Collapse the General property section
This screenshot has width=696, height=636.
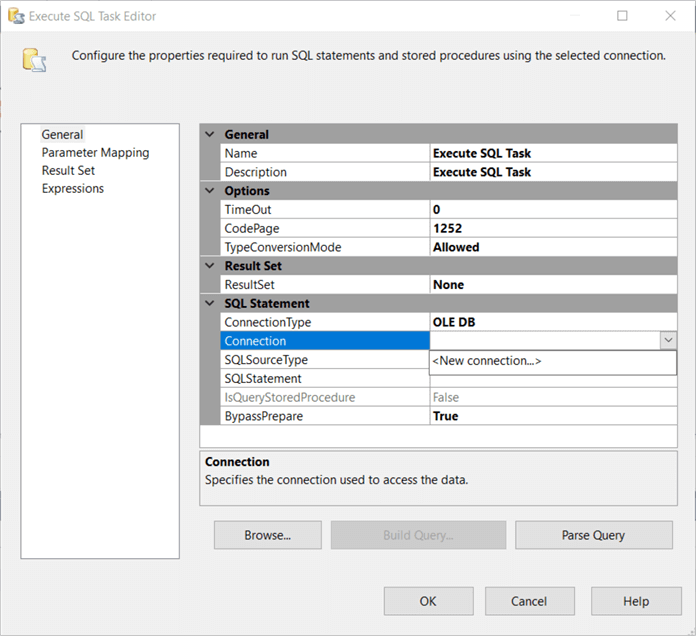210,135
